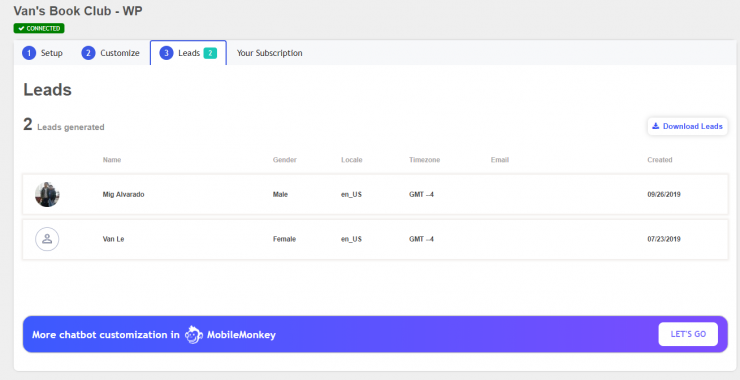Click the Timezone column header
Image resolution: width=740 pixels, height=380 pixels.
click(424, 160)
